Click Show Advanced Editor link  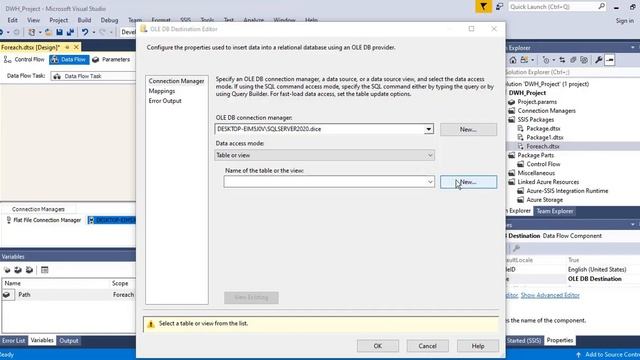click(x=550, y=295)
